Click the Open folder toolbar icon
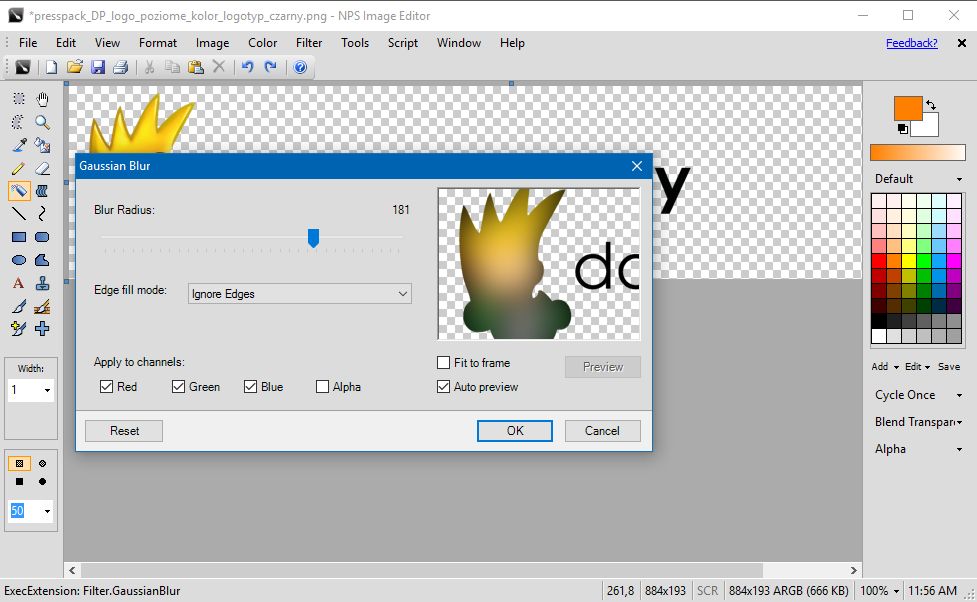 pyautogui.click(x=75, y=67)
